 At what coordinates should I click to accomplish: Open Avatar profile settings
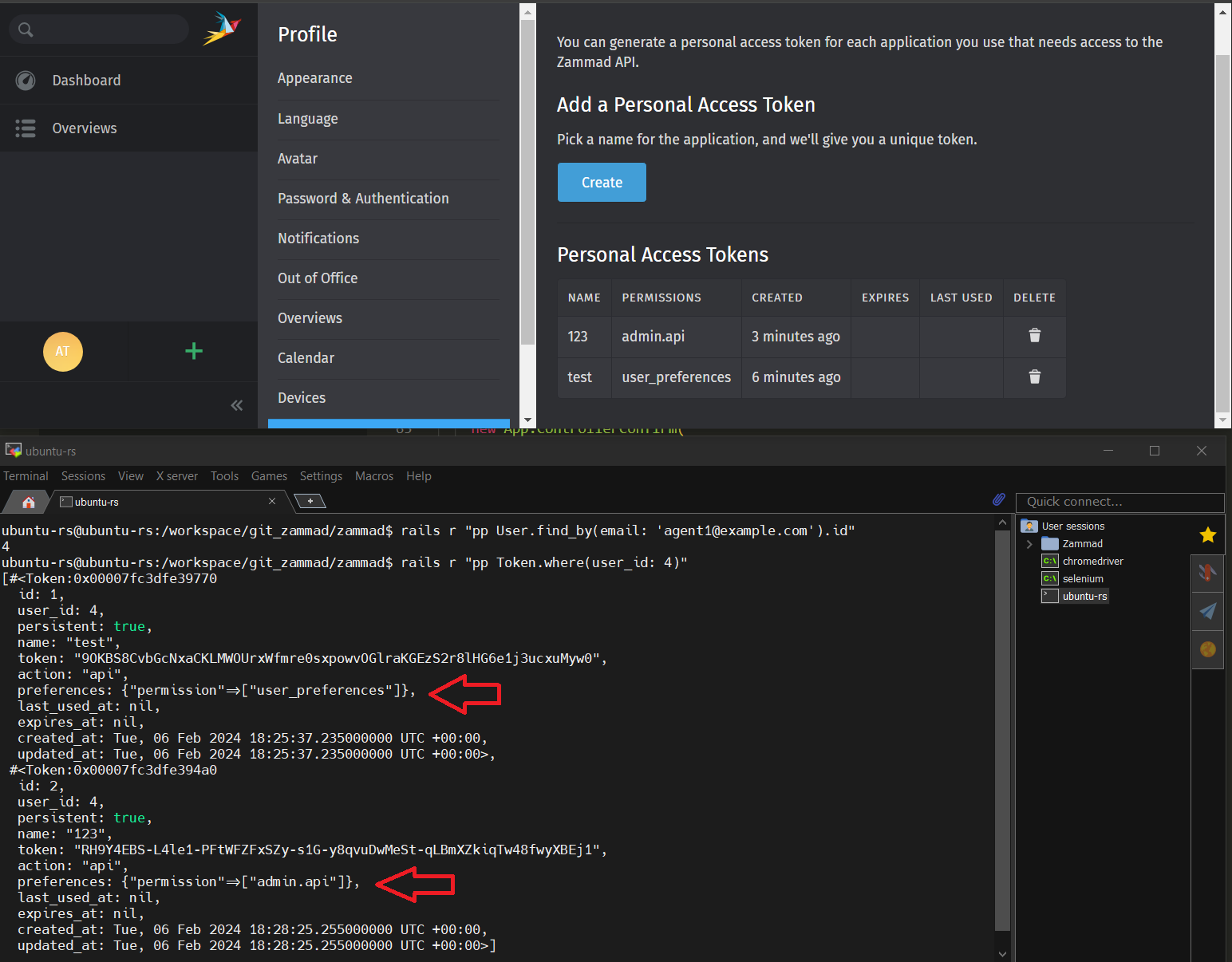click(297, 159)
